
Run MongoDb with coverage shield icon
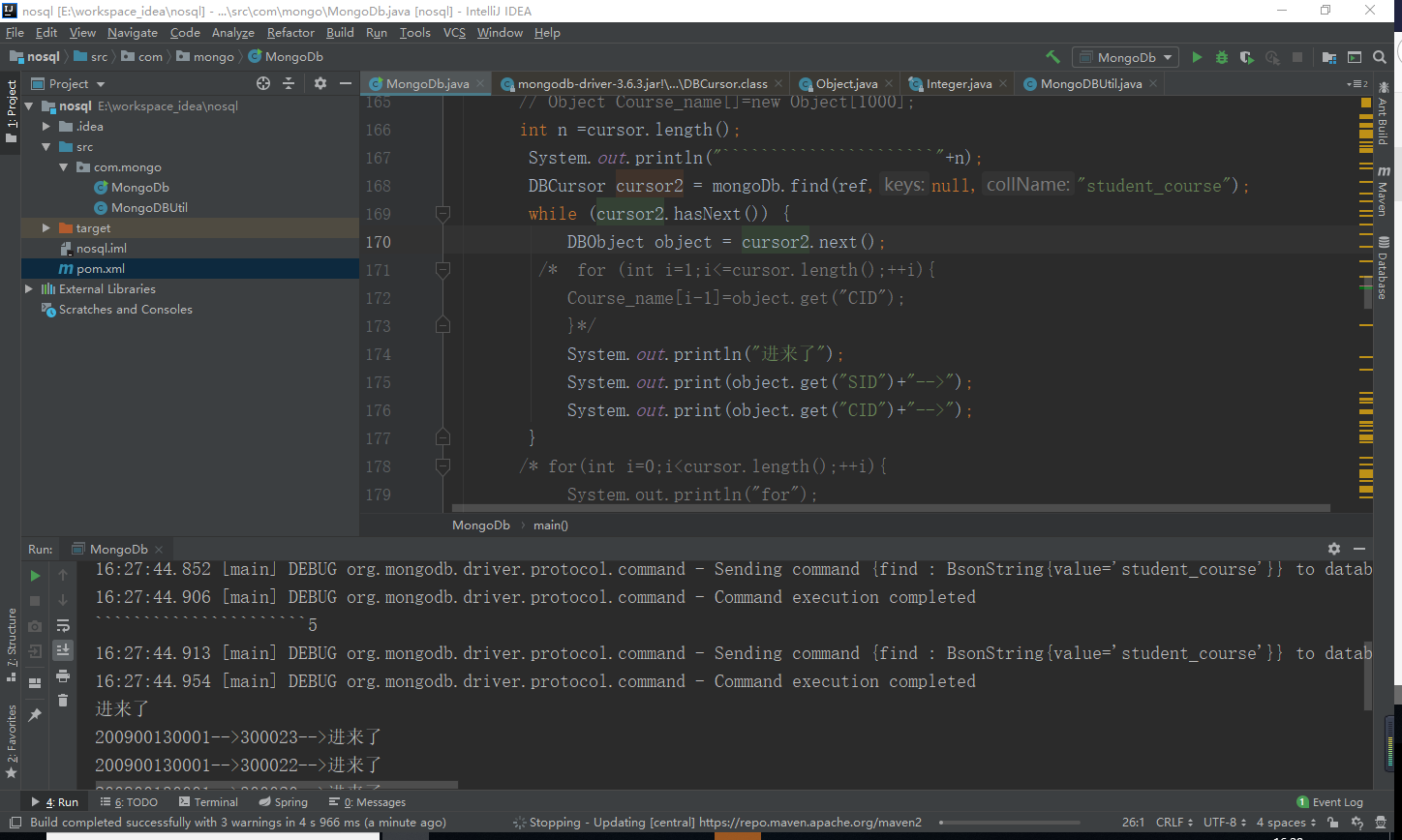tap(1247, 57)
